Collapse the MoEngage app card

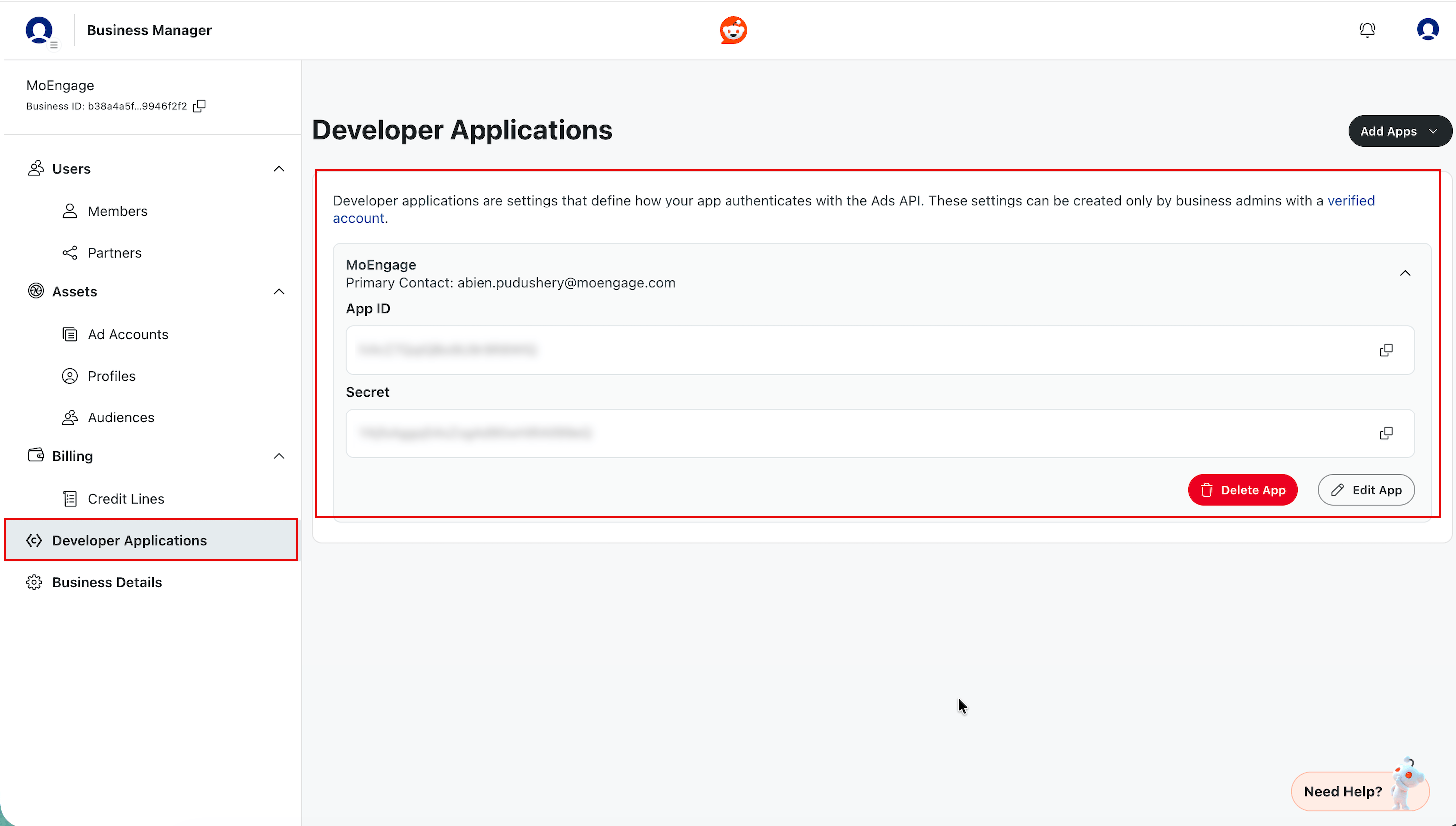[x=1405, y=273]
